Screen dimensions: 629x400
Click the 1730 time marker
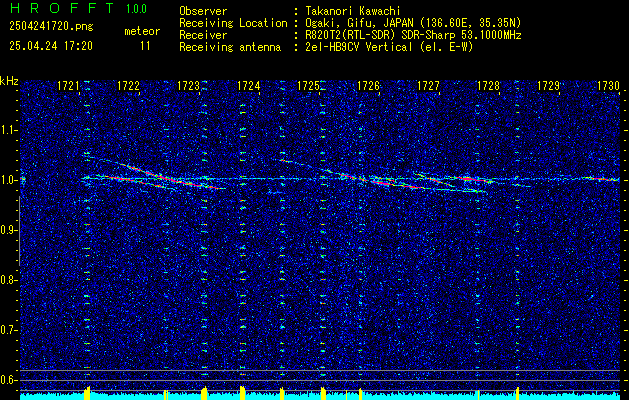point(608,86)
